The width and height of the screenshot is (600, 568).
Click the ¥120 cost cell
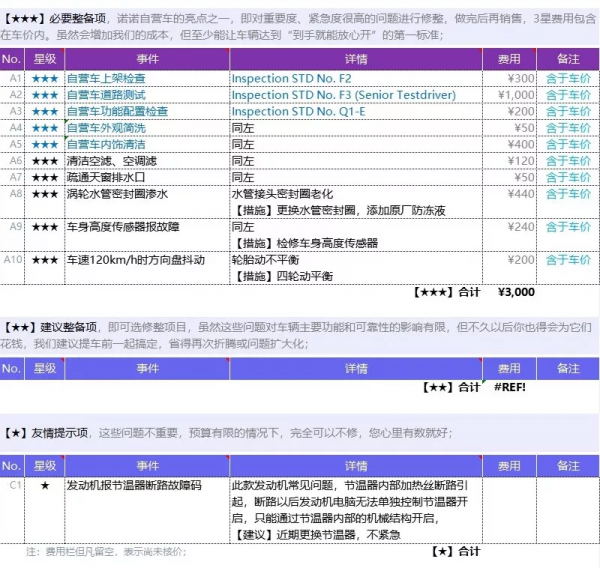[x=509, y=161]
